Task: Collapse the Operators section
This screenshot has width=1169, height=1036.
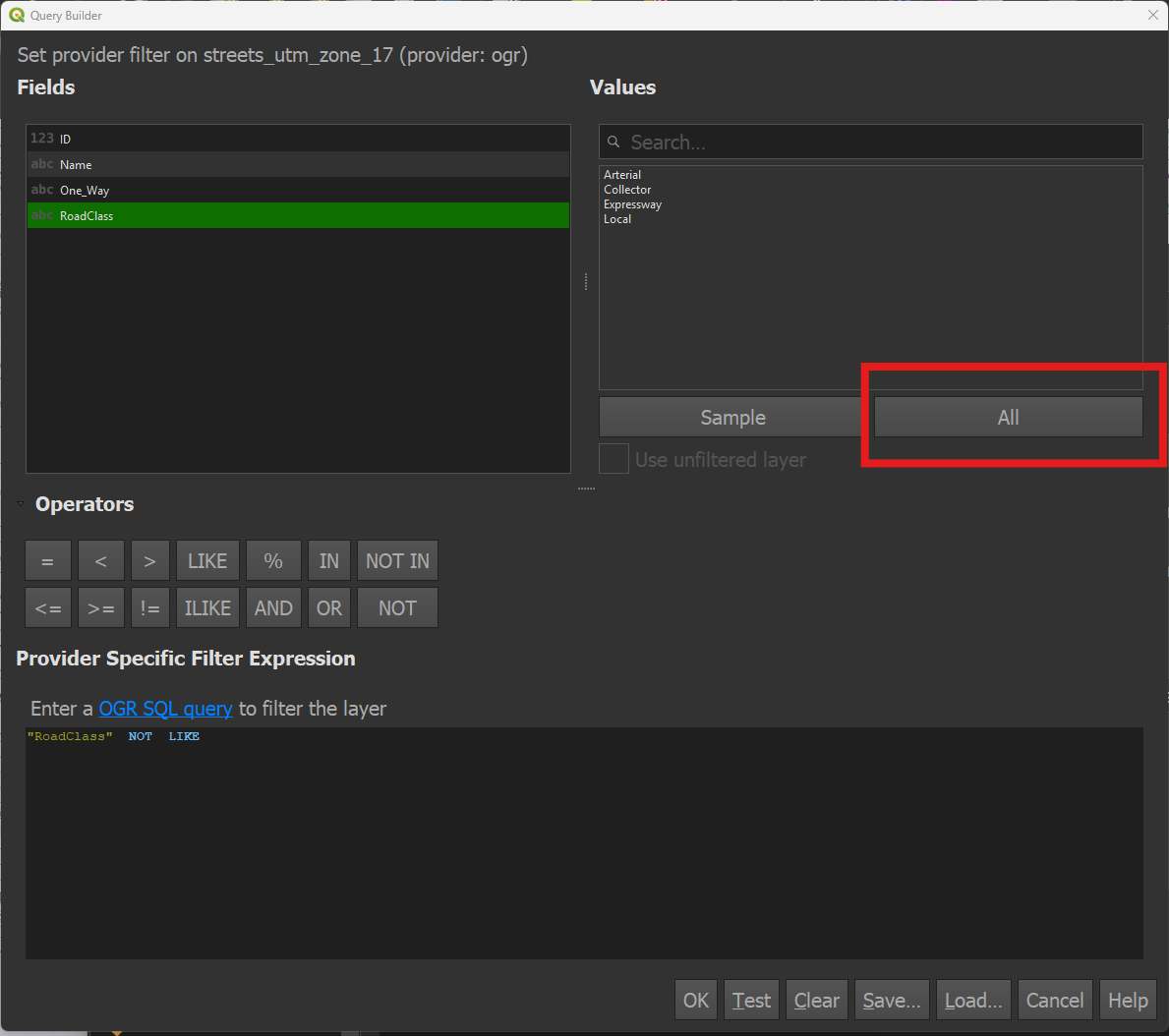Action: [x=21, y=504]
